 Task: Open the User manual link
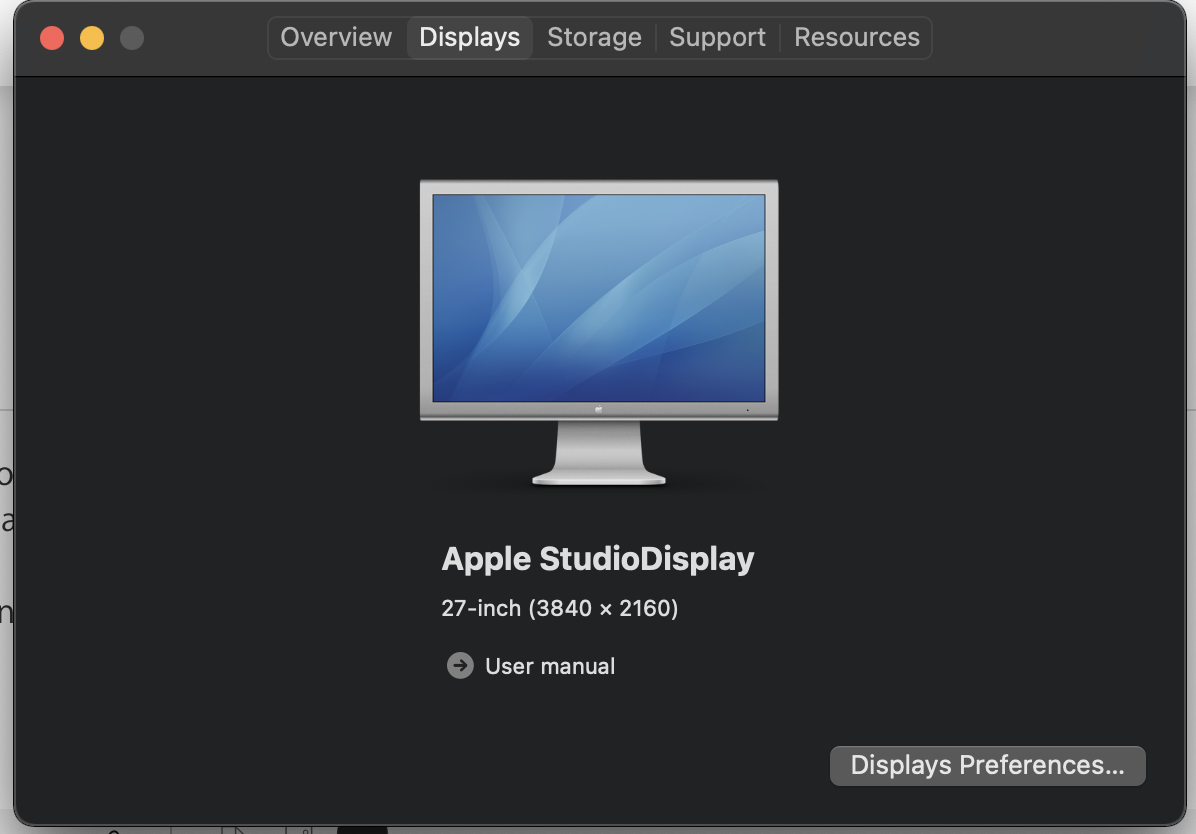click(550, 666)
